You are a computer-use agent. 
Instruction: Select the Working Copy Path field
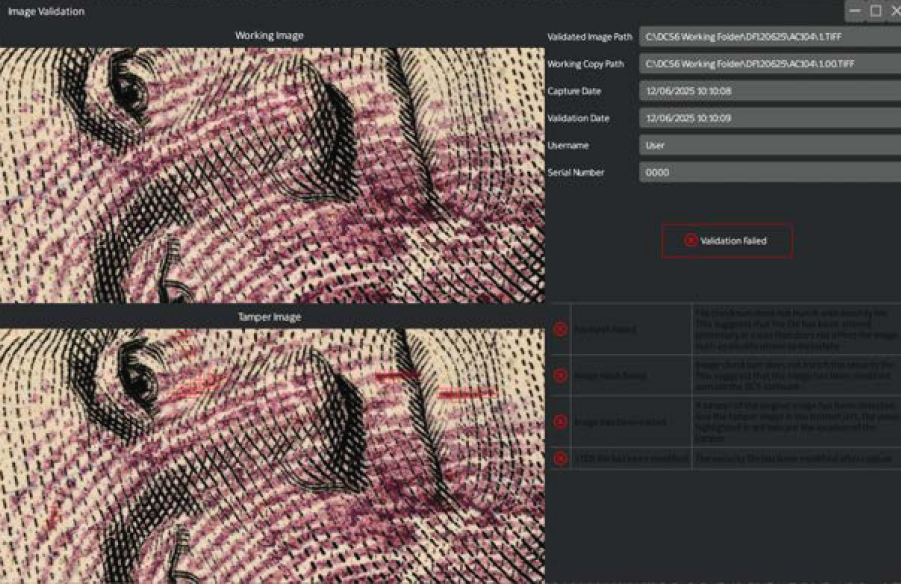point(770,64)
